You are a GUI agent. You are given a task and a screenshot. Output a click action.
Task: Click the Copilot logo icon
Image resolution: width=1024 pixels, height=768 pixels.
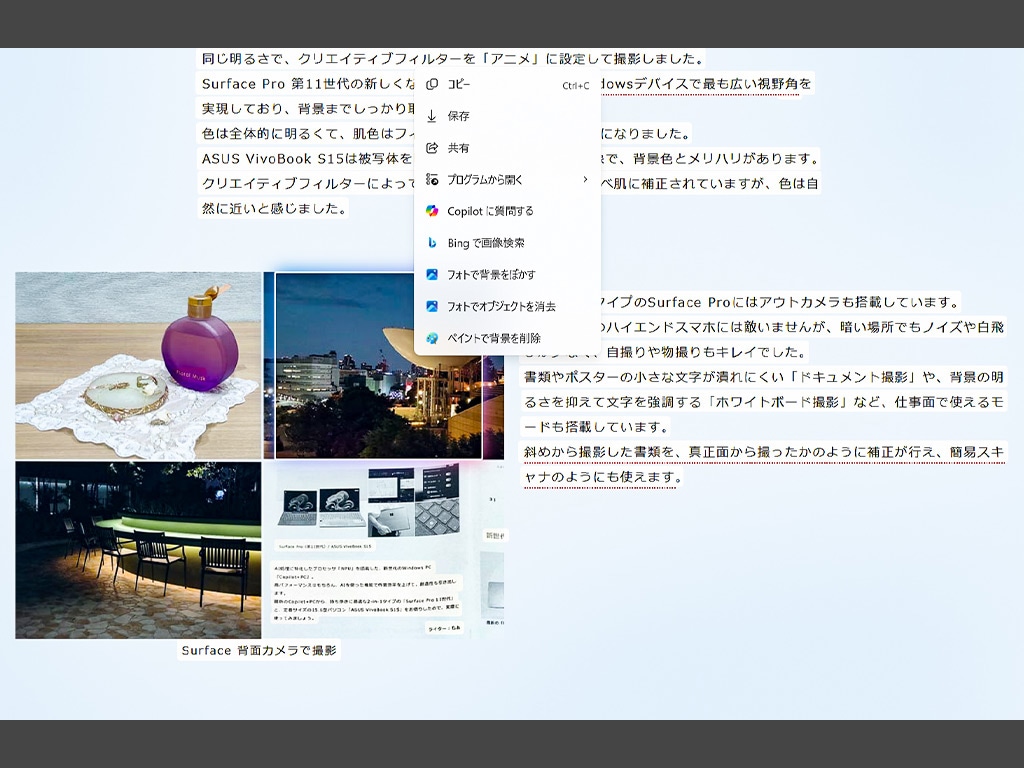point(432,211)
